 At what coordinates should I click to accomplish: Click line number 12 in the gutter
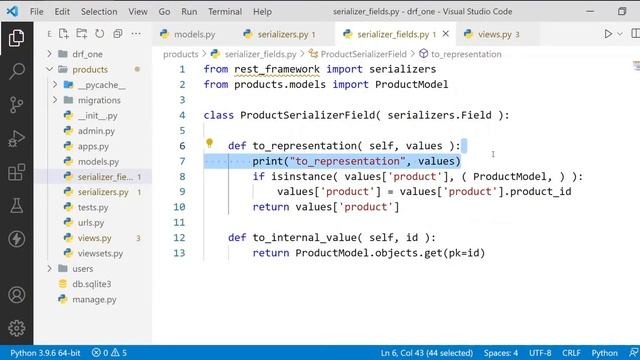[179, 238]
